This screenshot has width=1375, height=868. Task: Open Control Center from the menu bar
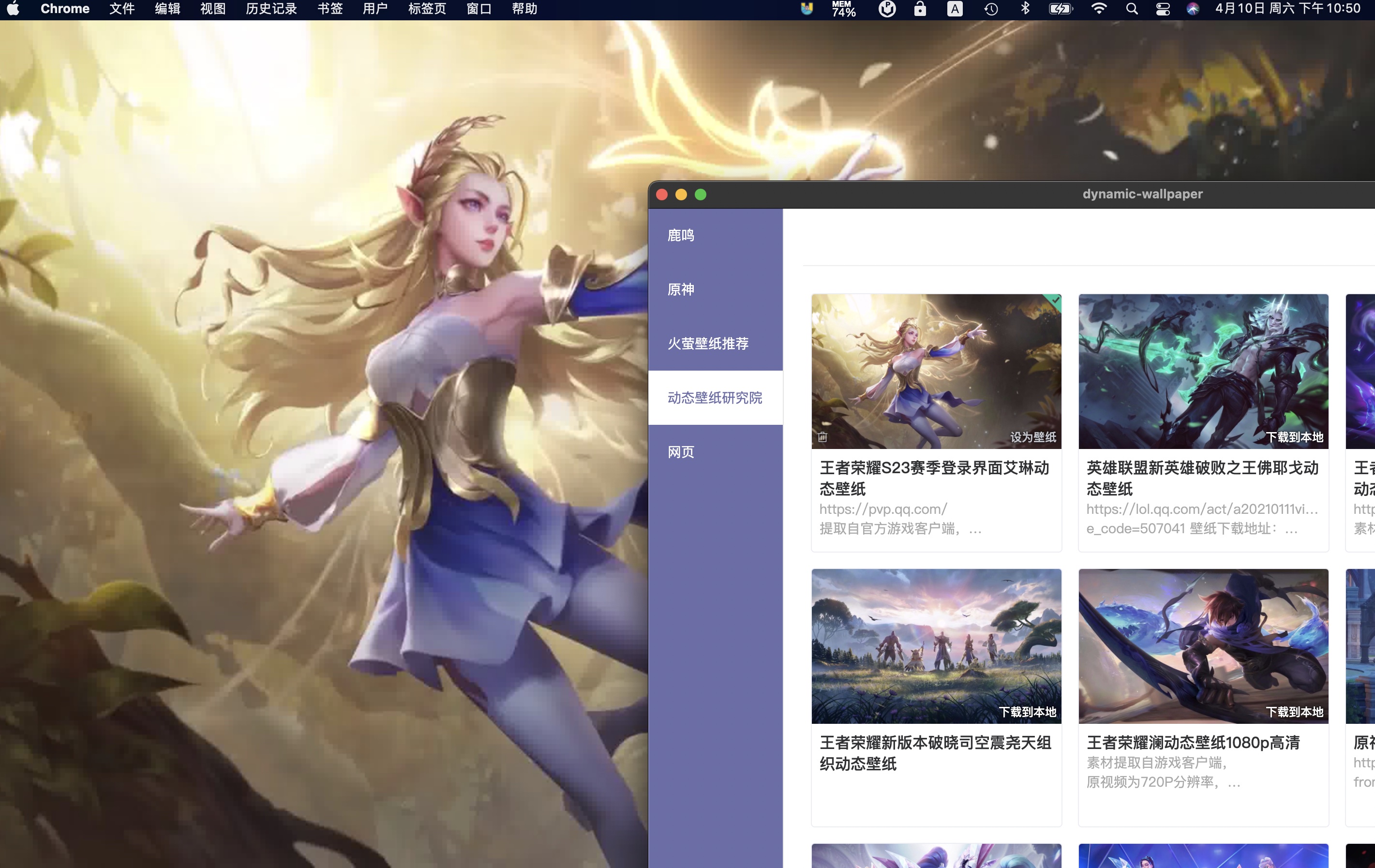1163,9
